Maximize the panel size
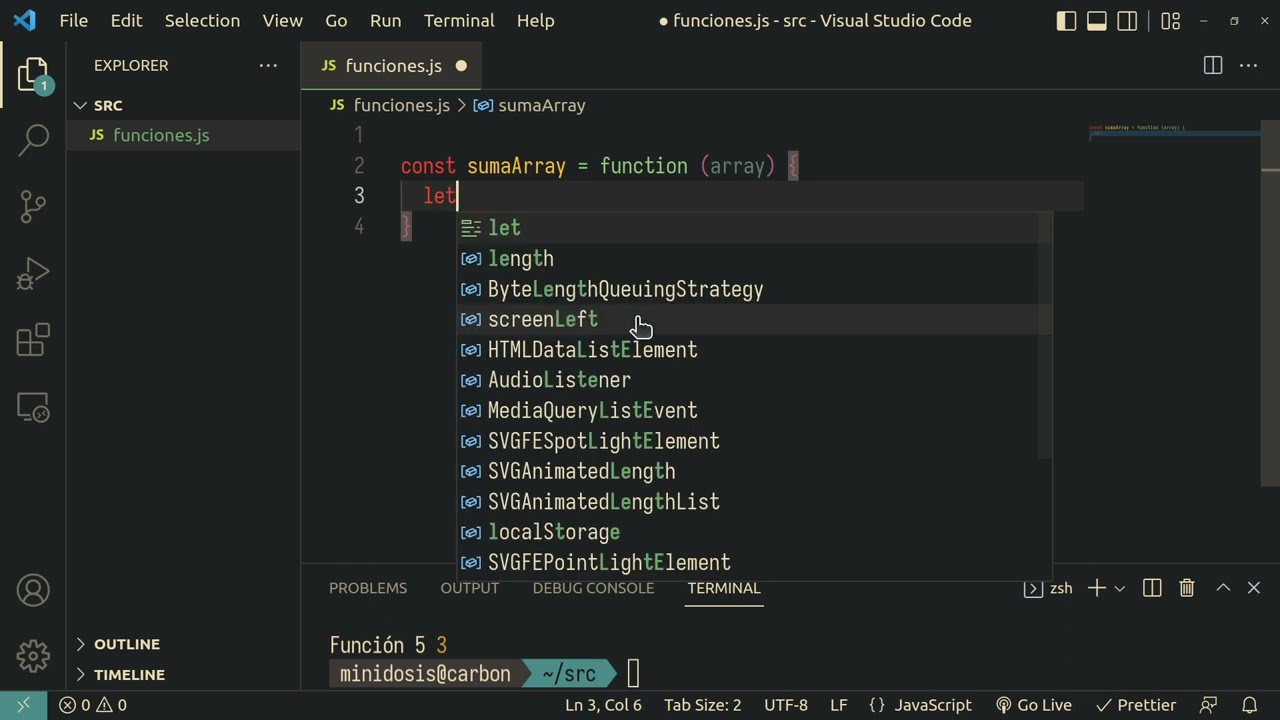The height and width of the screenshot is (720, 1280). click(x=1223, y=588)
